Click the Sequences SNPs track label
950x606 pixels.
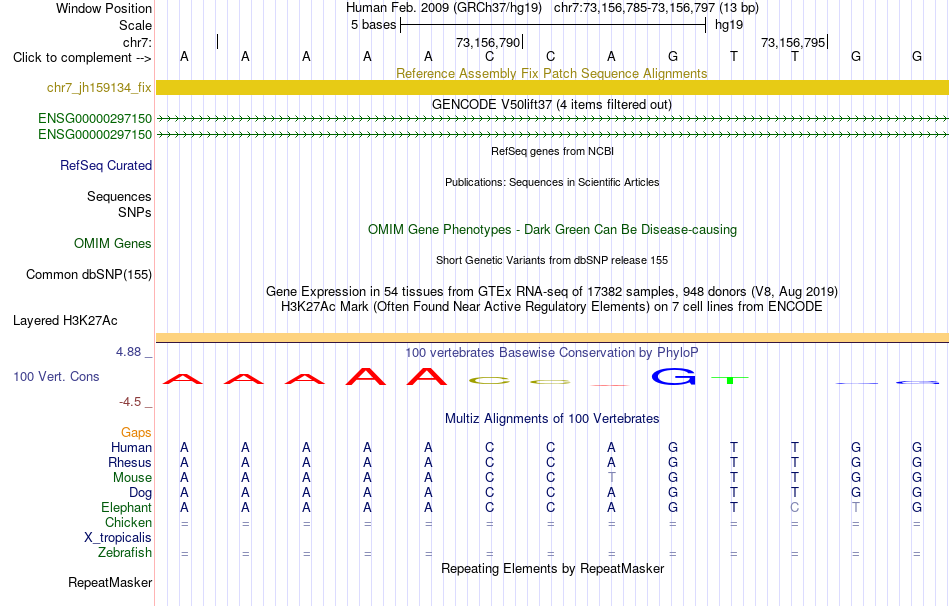[119, 204]
